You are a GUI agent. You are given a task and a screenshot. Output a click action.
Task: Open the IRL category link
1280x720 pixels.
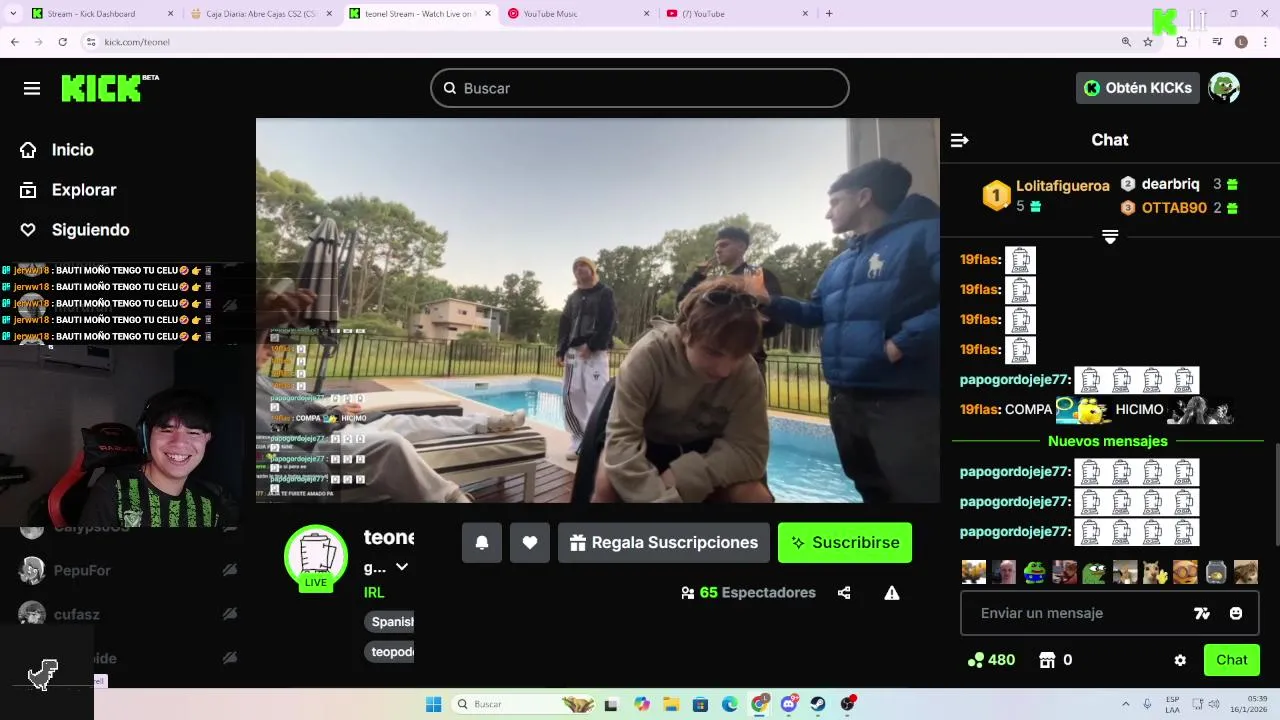(x=374, y=593)
